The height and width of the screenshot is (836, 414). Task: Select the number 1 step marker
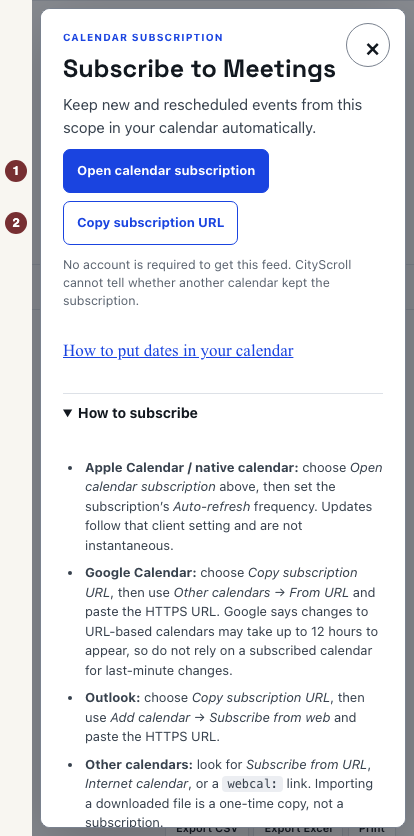coord(16,171)
